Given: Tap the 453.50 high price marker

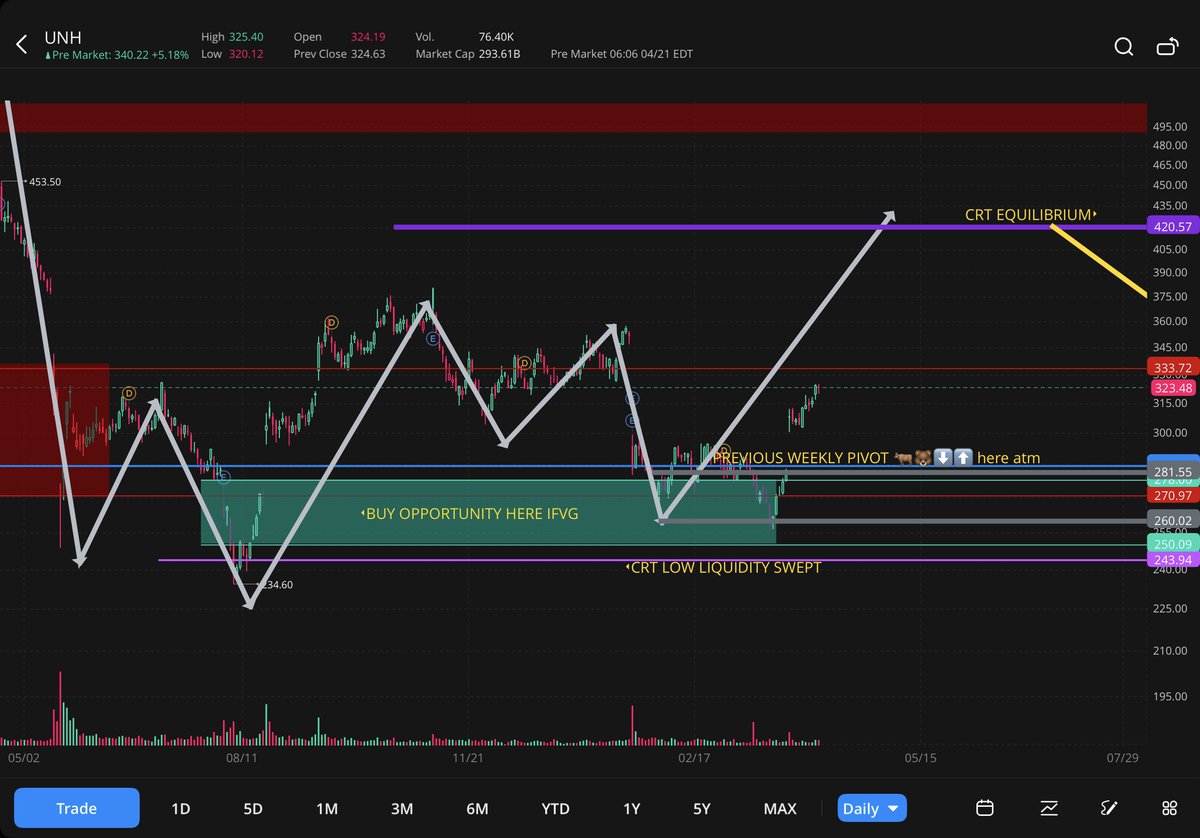Looking at the screenshot, I should [x=45, y=182].
